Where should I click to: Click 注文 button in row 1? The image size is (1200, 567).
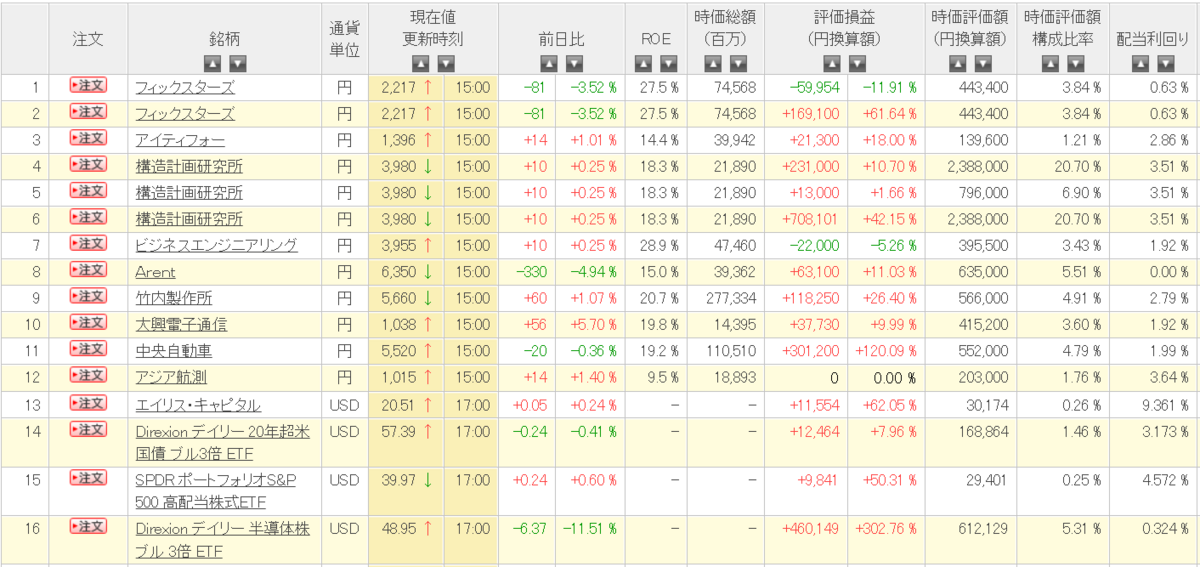click(88, 86)
